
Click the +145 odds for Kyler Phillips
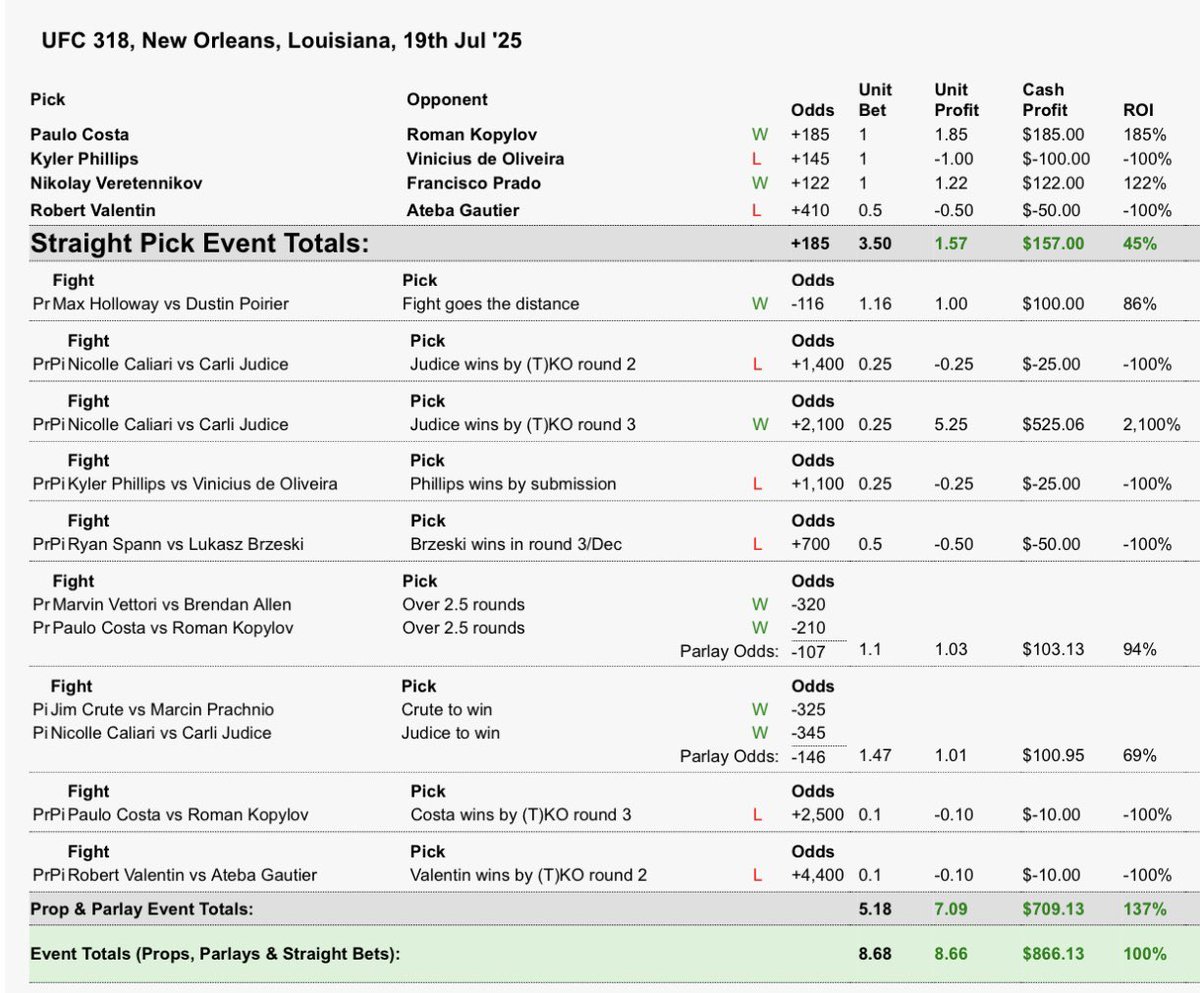click(x=812, y=158)
